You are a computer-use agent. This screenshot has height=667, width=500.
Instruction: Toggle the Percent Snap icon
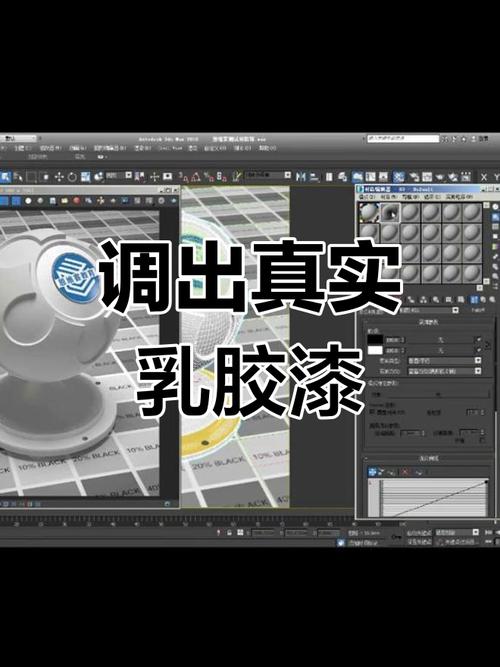point(209,177)
